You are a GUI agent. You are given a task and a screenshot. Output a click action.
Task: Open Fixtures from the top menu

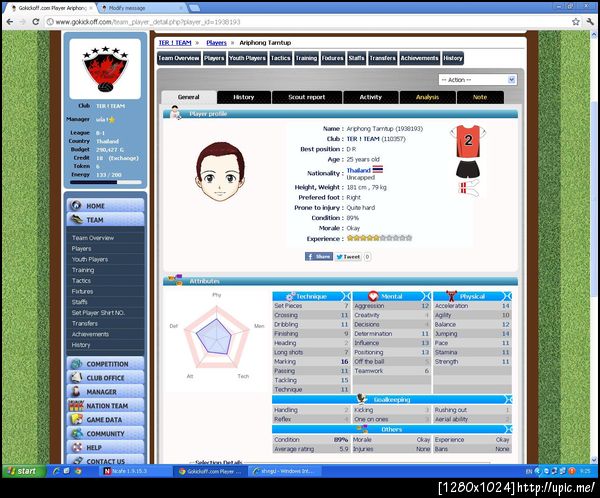(333, 58)
